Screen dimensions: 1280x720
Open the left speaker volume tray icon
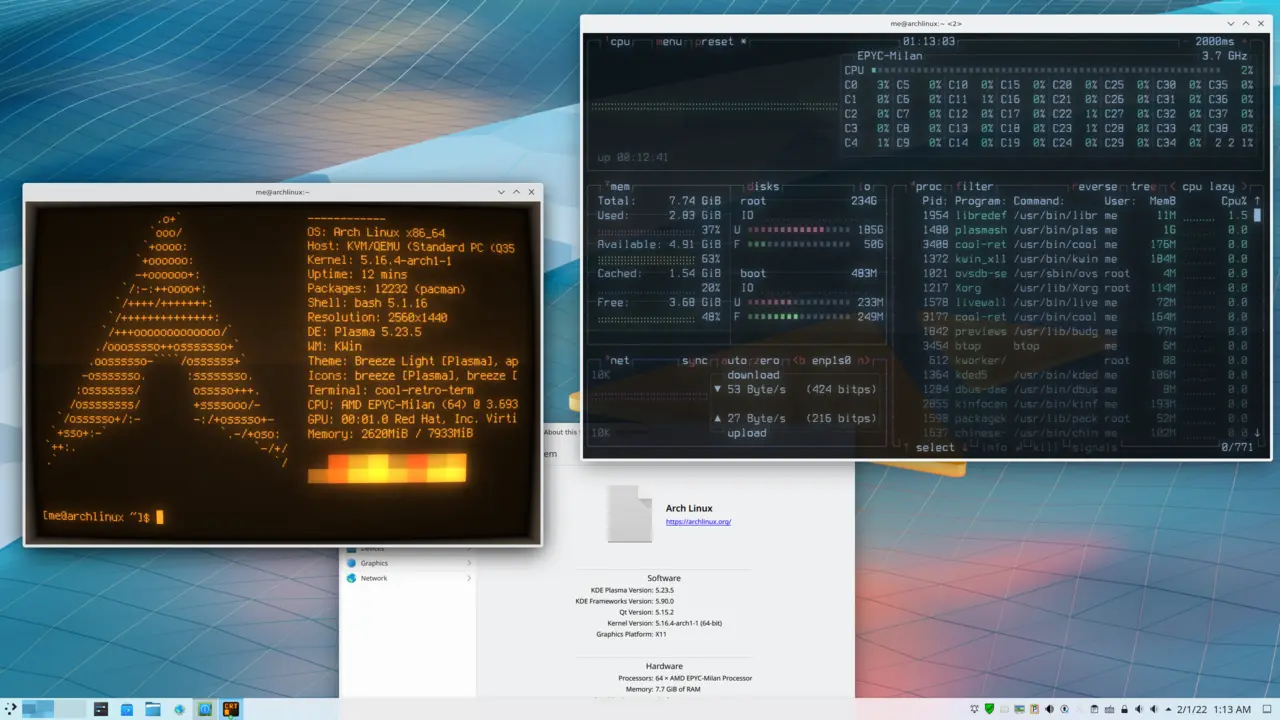[x=1139, y=709]
